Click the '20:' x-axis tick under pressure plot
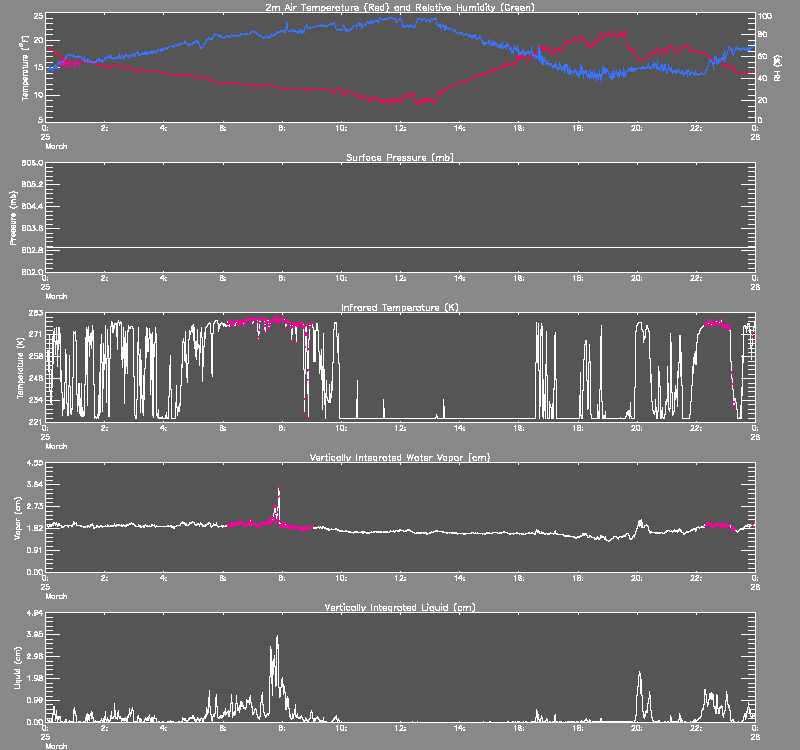 pos(636,278)
